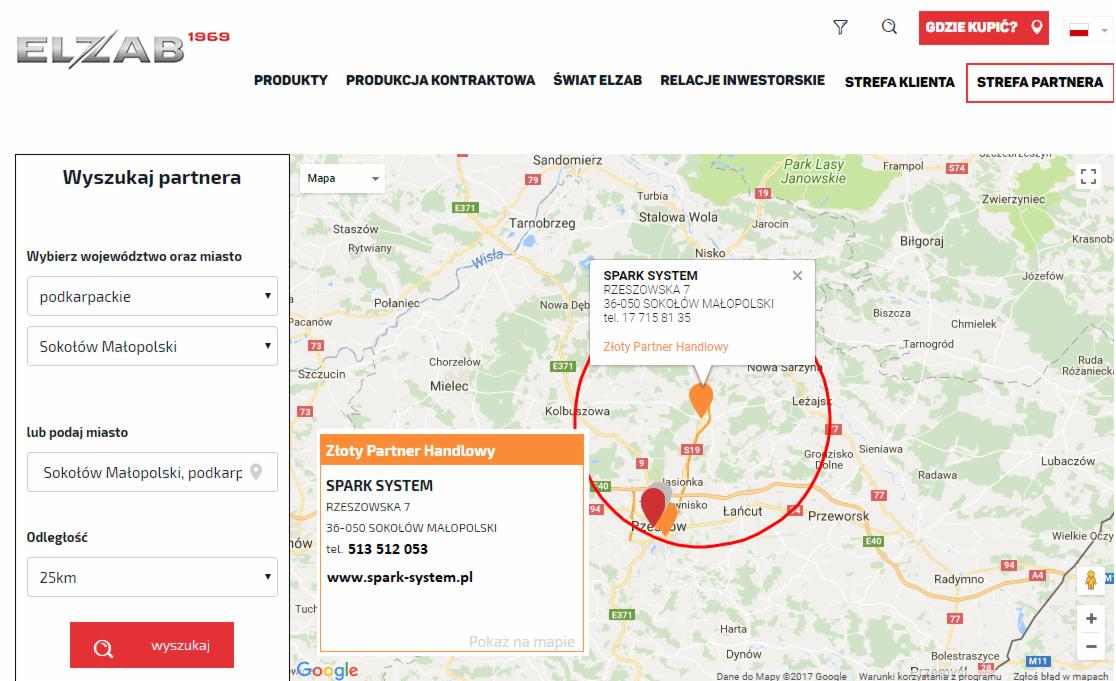Open the Mapa map type selector

click(340, 177)
